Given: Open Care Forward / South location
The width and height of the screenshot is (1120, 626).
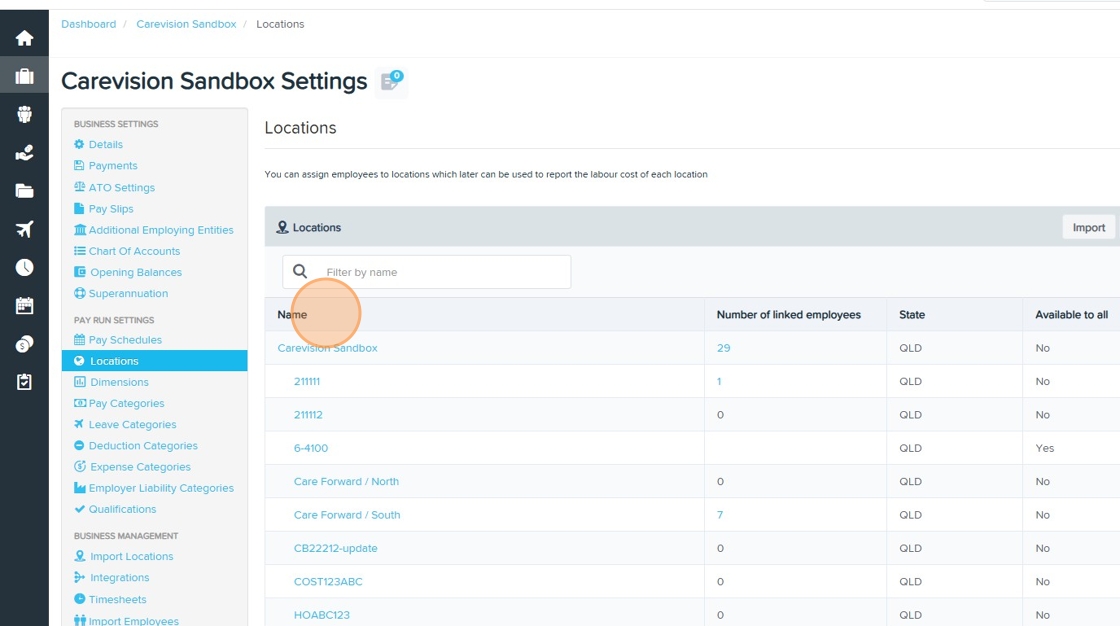Looking at the screenshot, I should click(346, 515).
